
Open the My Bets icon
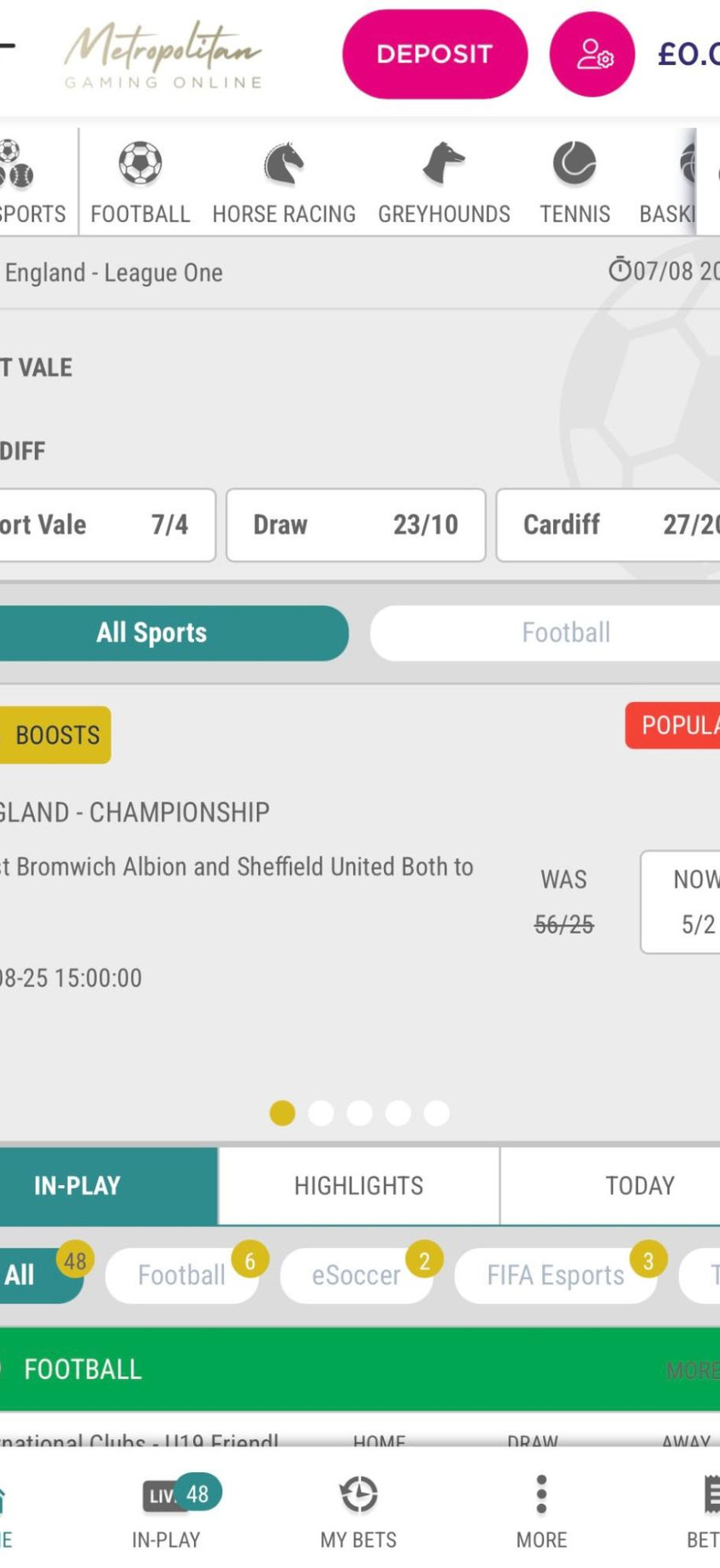click(358, 1495)
